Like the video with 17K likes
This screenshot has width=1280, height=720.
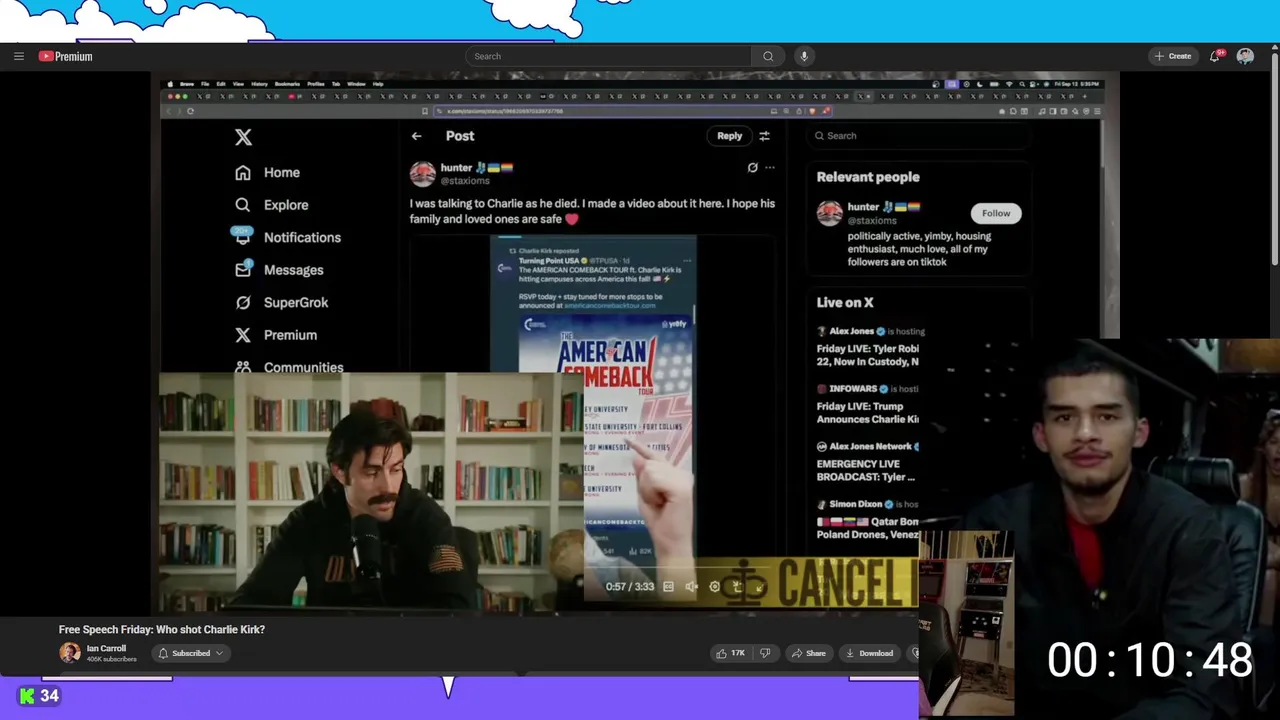click(x=730, y=653)
